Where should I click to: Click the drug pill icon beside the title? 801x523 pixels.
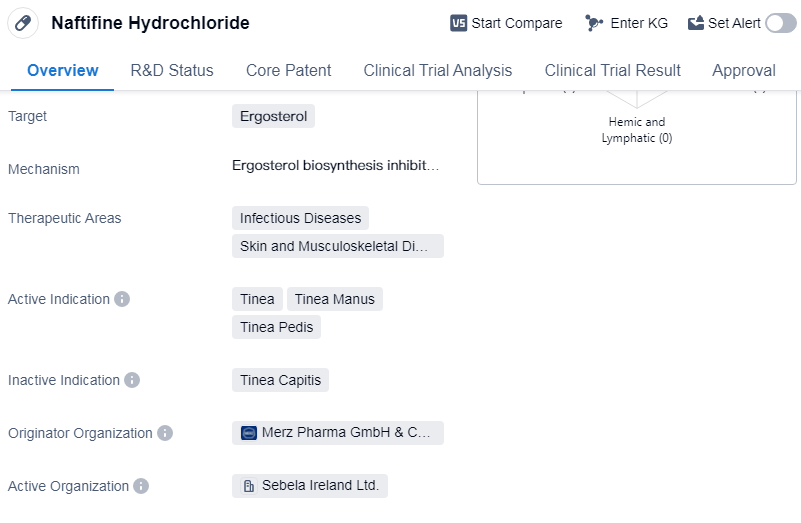pos(23,22)
